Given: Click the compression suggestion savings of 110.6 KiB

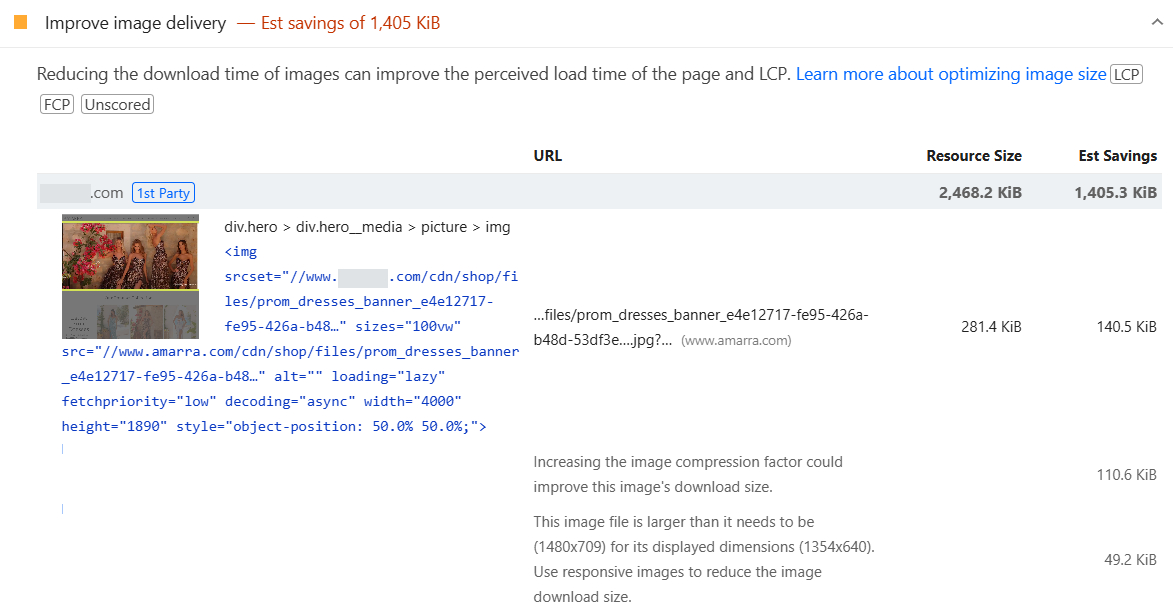Looking at the screenshot, I should point(1126,474).
